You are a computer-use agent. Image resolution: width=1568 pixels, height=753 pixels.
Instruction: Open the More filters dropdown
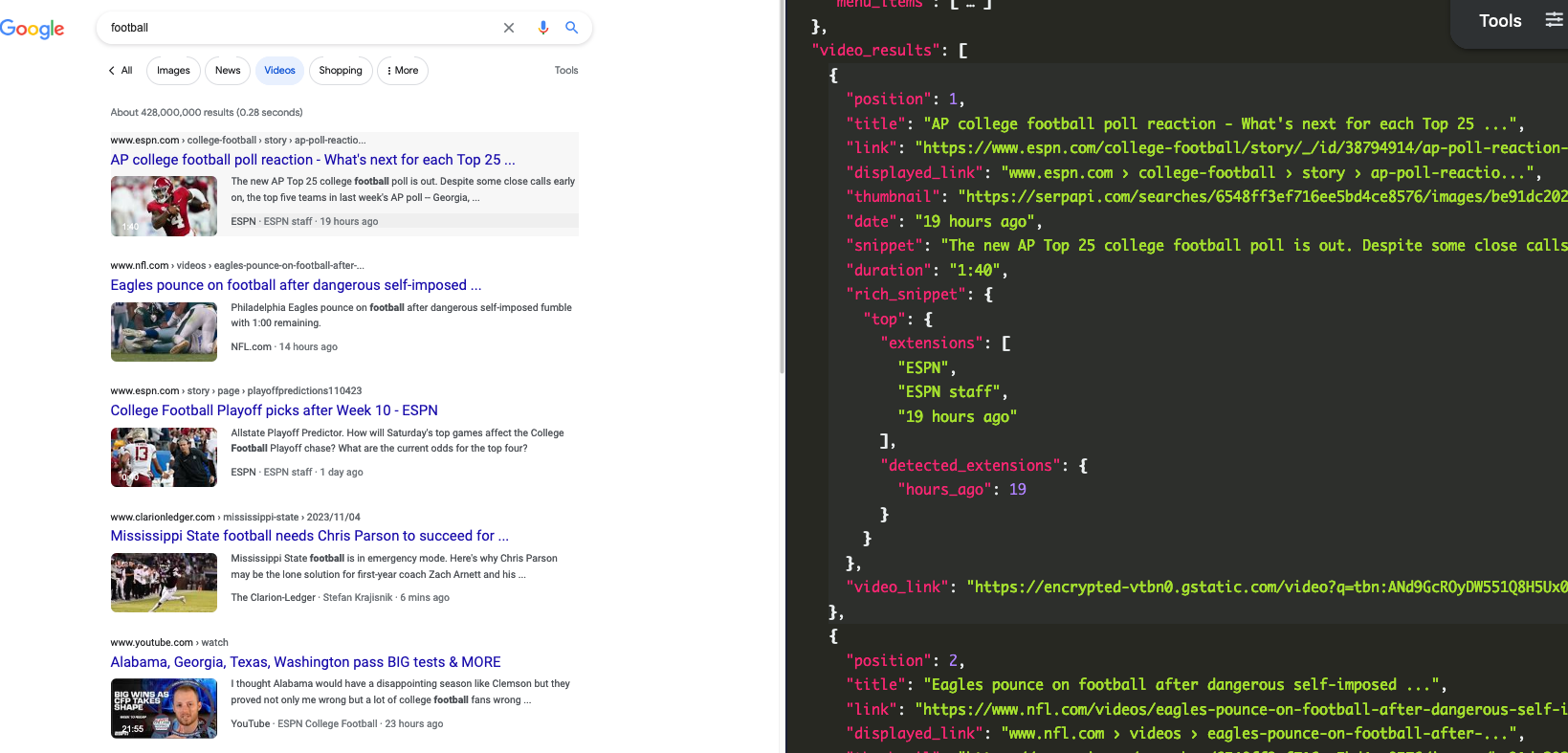[x=403, y=71]
